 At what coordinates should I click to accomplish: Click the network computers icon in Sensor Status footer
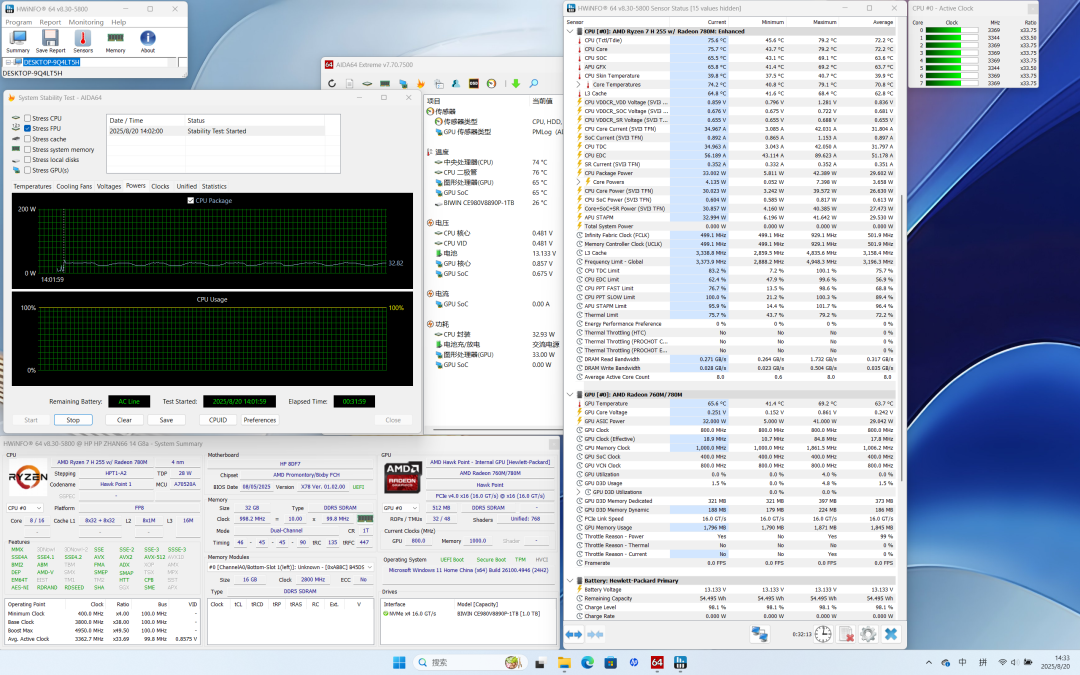(x=760, y=634)
